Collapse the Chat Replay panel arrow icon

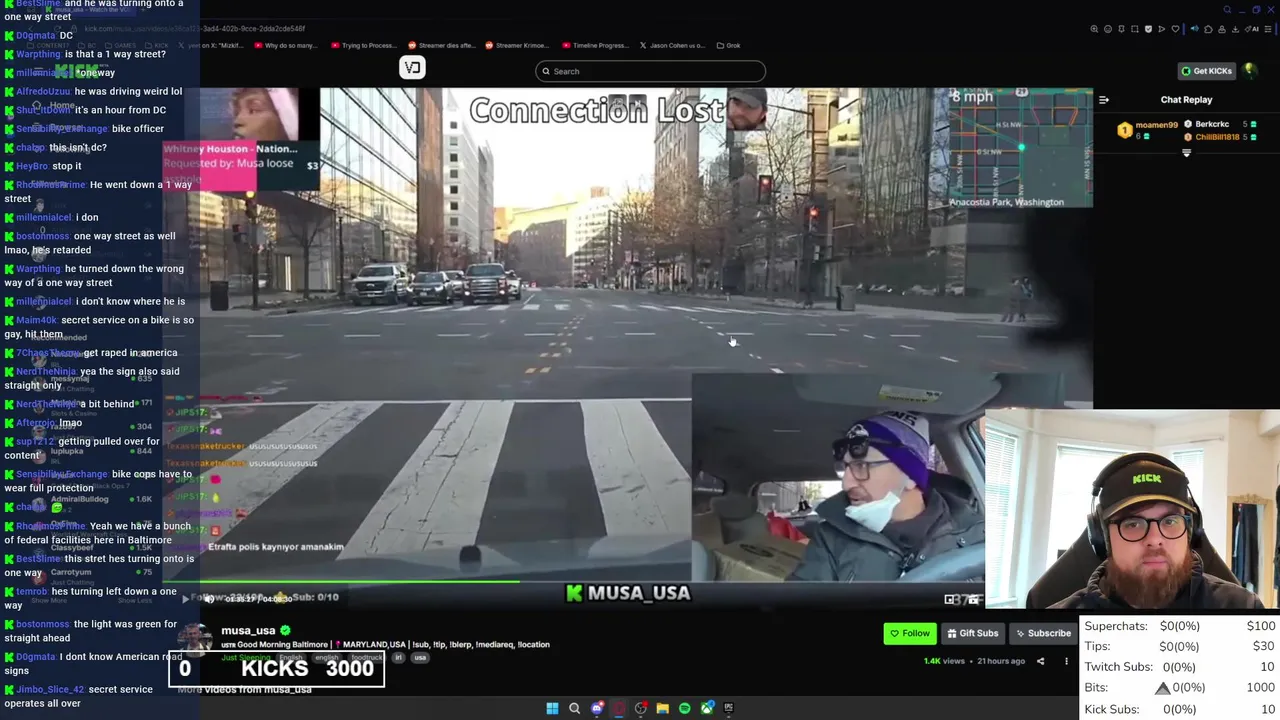(x=1104, y=100)
